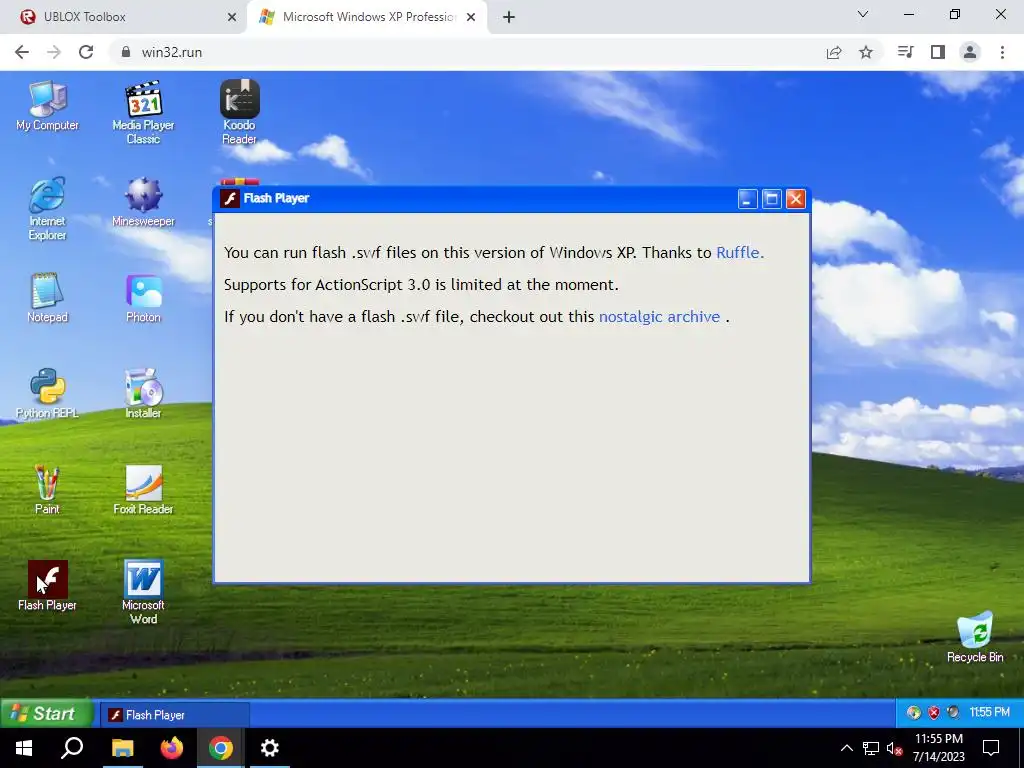Open the Notepad desktop icon

click(47, 298)
